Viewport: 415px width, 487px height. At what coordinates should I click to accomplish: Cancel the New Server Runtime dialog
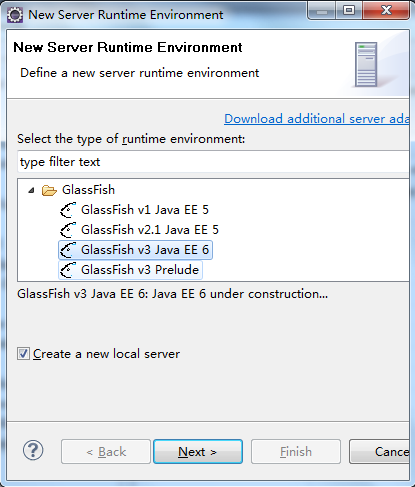tap(379, 452)
